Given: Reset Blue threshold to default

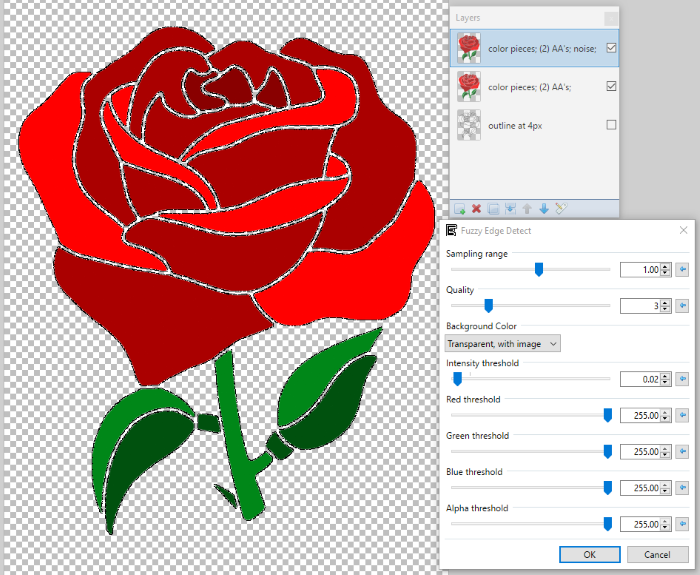Looking at the screenshot, I should click(682, 488).
